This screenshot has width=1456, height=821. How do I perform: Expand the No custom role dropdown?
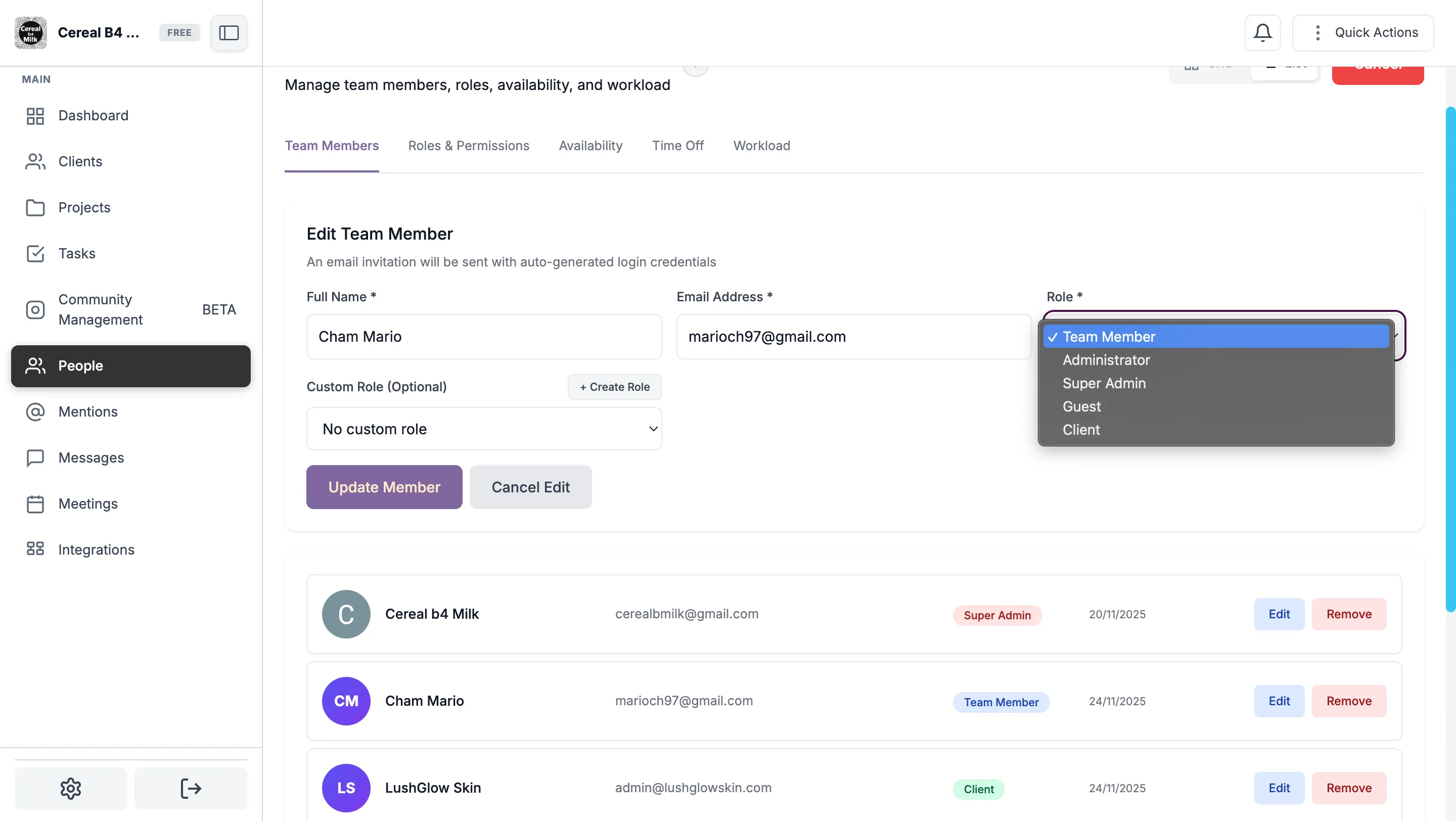[484, 429]
